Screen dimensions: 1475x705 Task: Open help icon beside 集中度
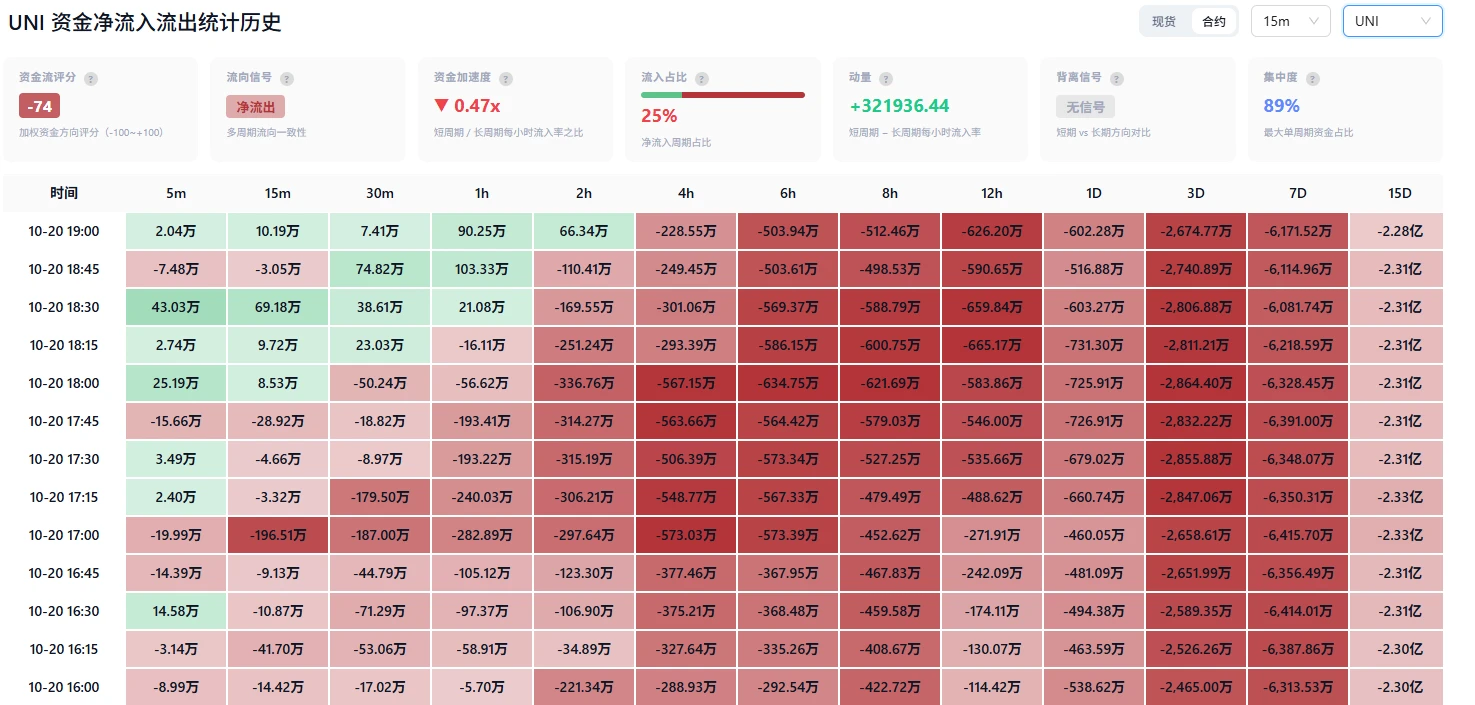point(1312,79)
